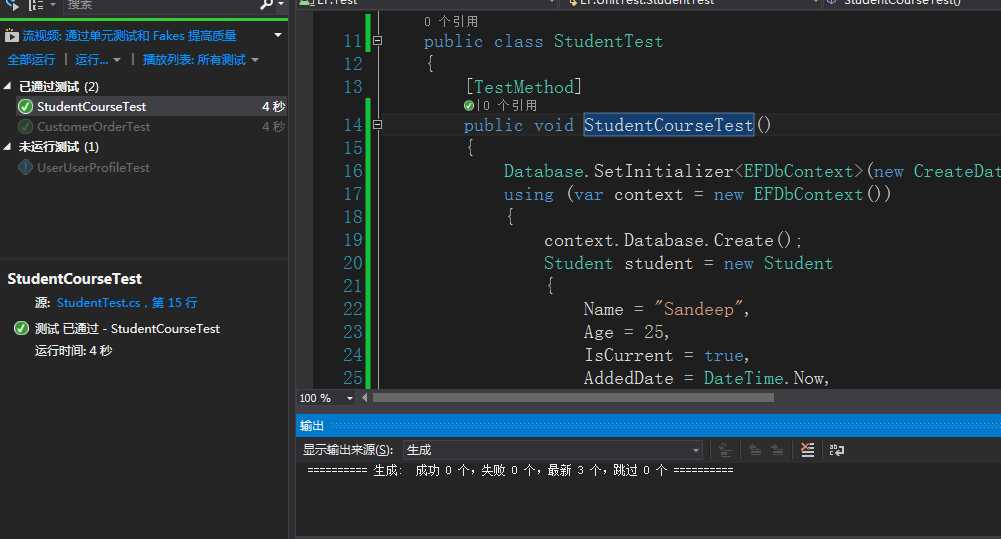Viewport: 1001px width, 539px height.
Task: Click the Test Explorer search box
Action: coord(160,4)
